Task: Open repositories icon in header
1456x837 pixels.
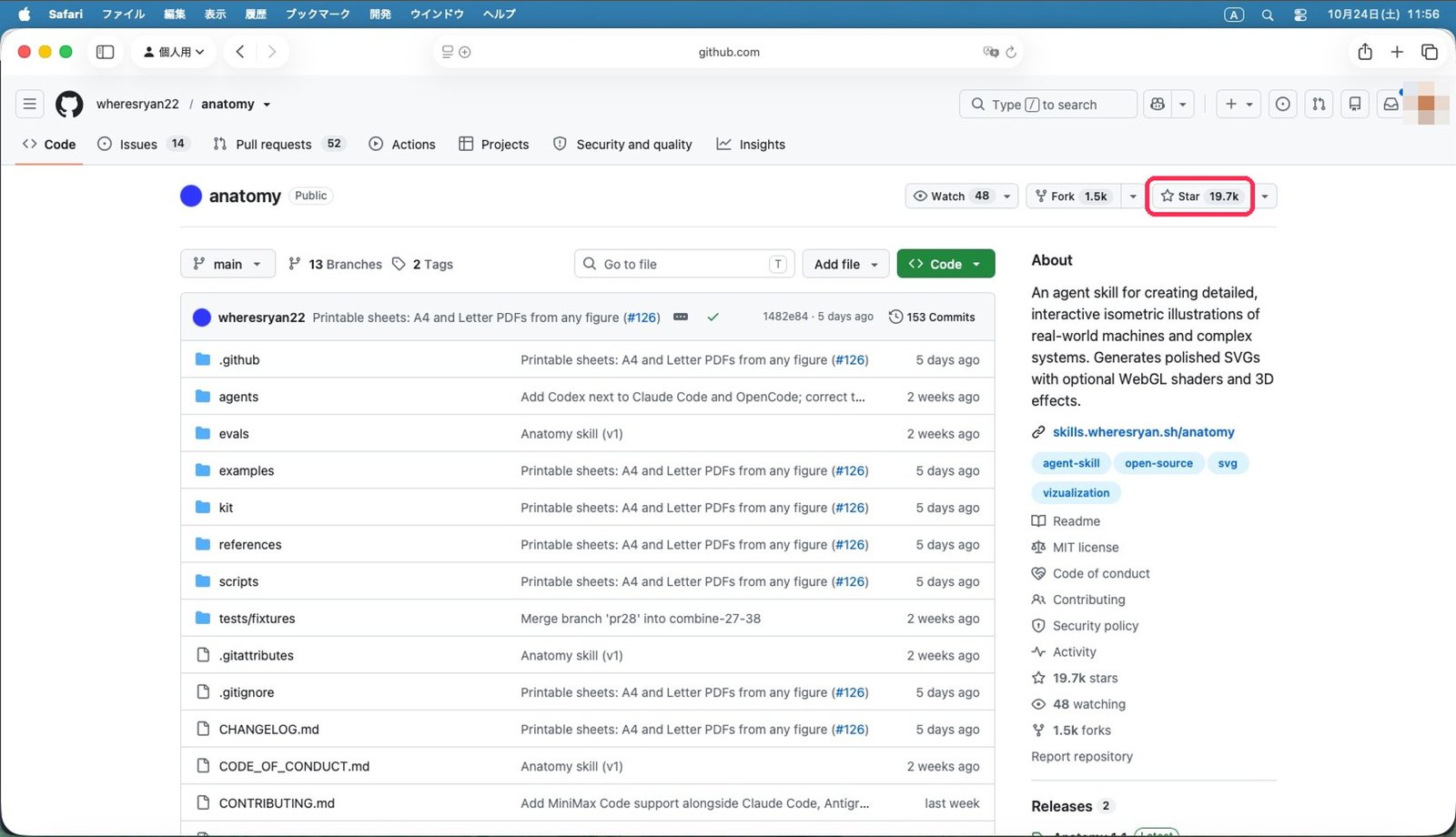Action: (x=1355, y=105)
